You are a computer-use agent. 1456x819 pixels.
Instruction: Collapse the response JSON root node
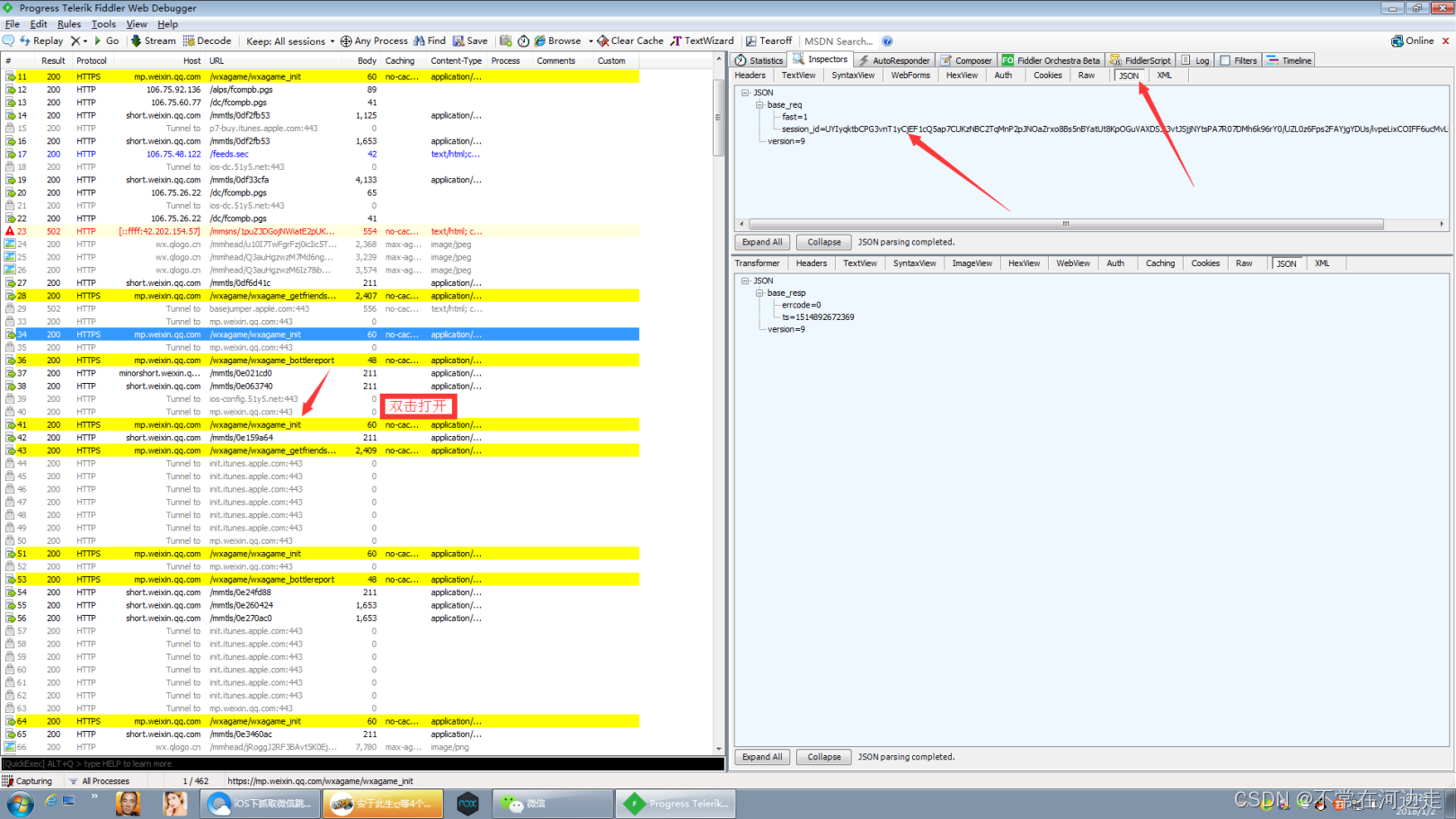[745, 280]
